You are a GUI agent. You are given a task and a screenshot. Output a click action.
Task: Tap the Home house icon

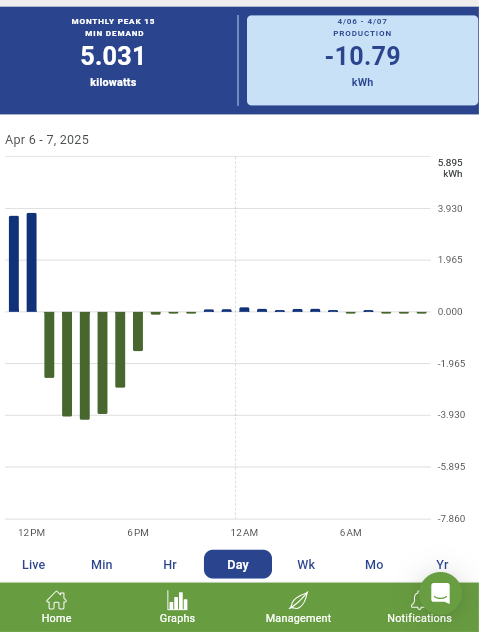pos(56,600)
